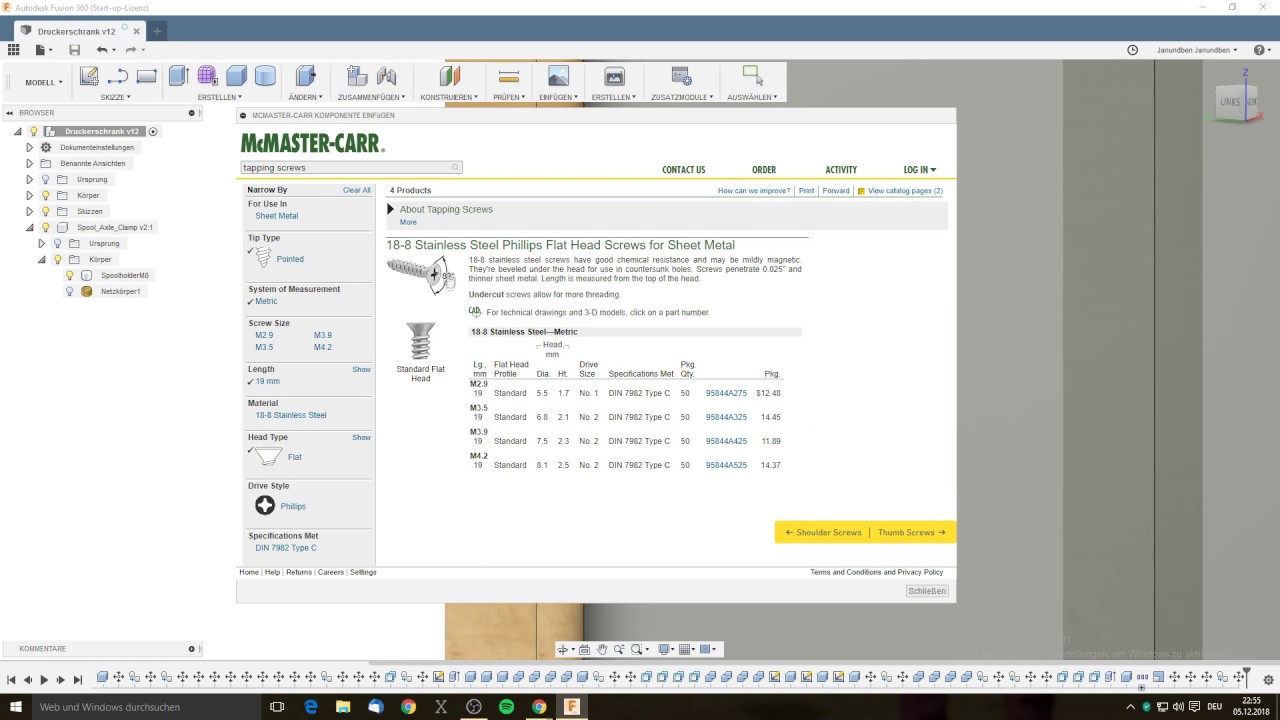Uncheck the 19 mm length filter

[x=251, y=381]
